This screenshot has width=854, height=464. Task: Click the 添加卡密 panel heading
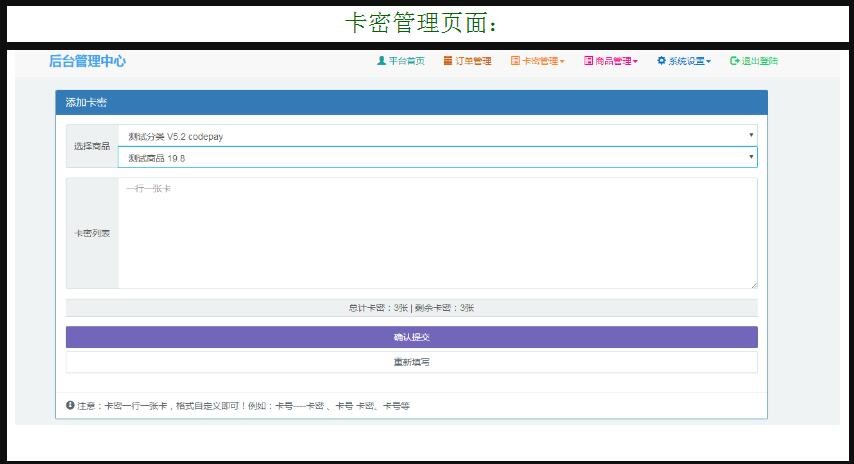pyautogui.click(x=86, y=102)
